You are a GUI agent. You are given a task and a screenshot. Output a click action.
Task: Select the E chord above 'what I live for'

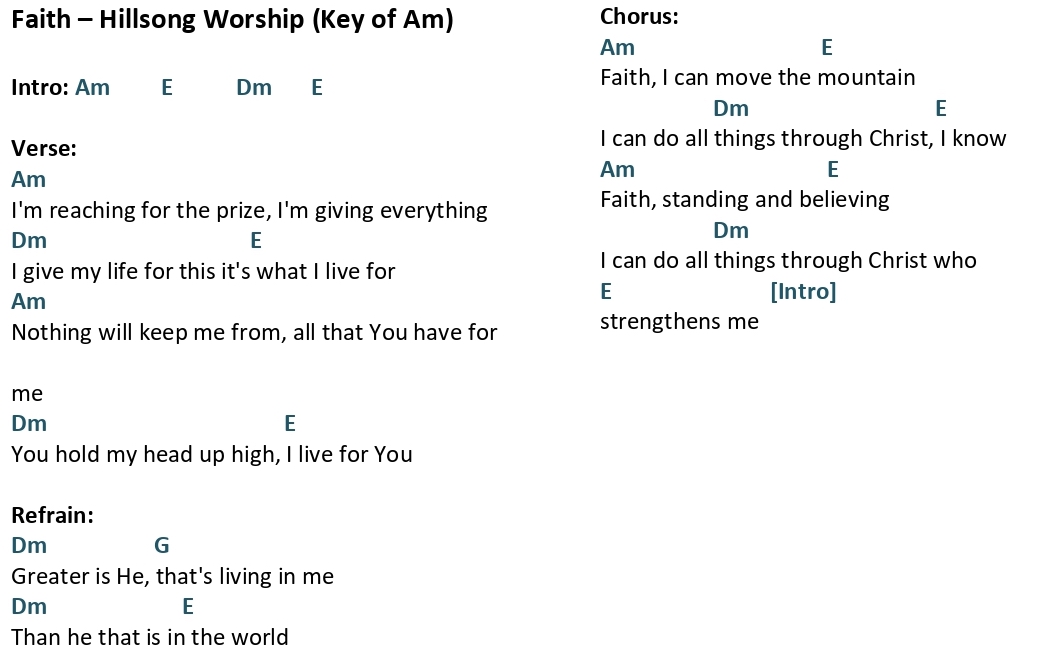click(x=256, y=240)
